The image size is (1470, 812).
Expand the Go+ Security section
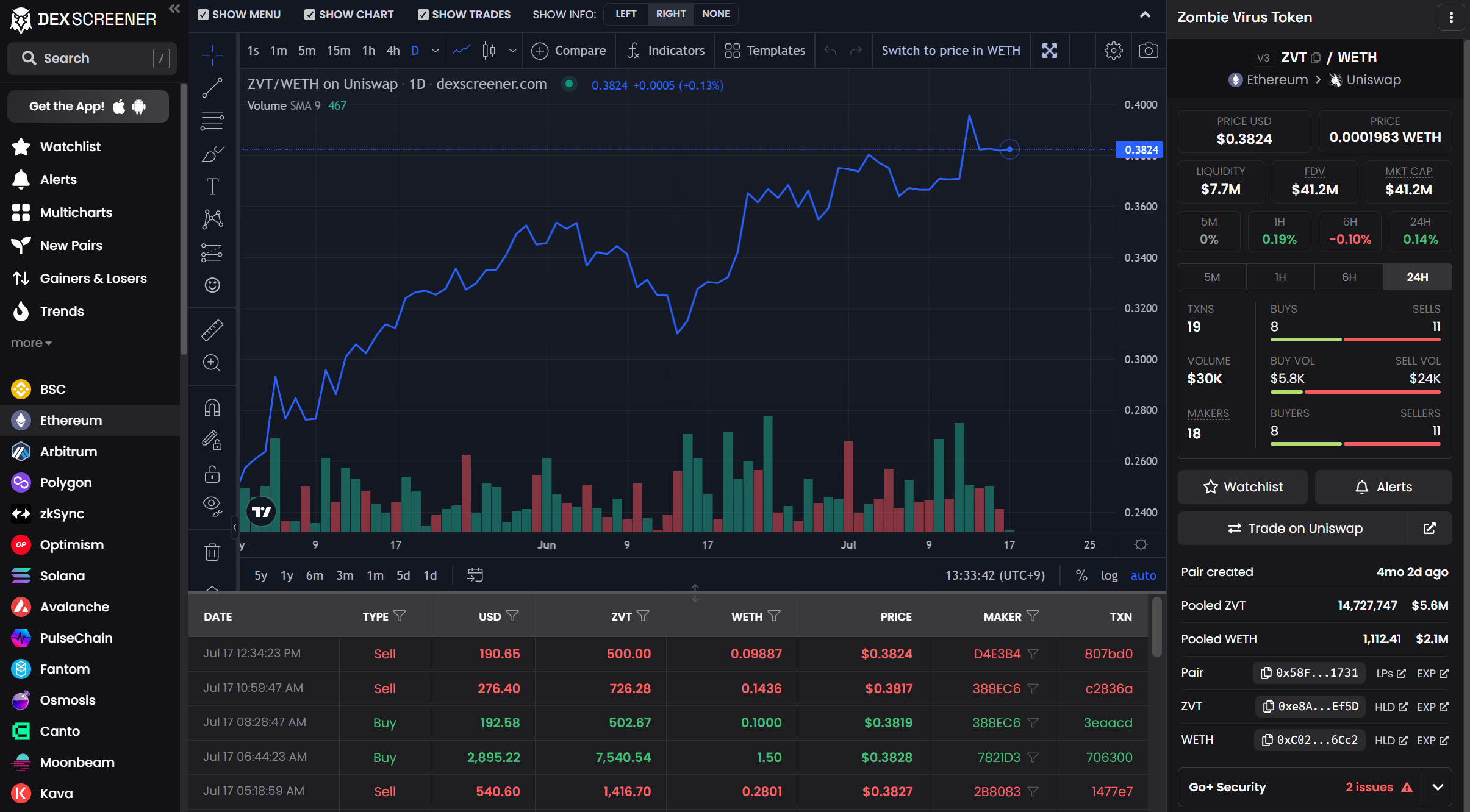pos(1438,787)
